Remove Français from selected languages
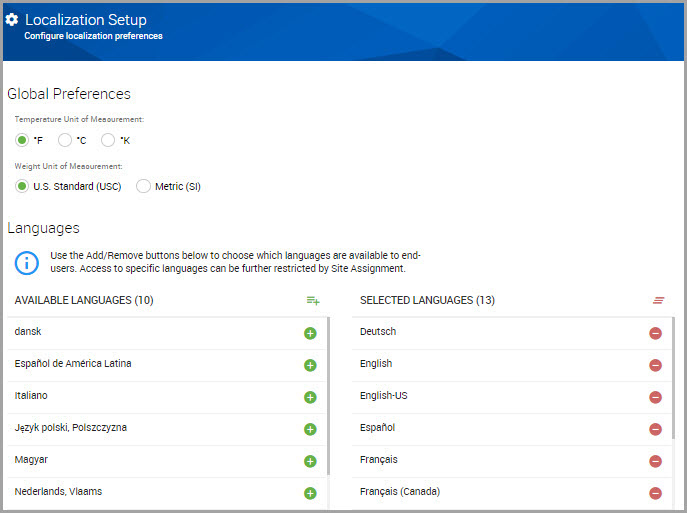Image resolution: width=687 pixels, height=513 pixels. pos(655,461)
